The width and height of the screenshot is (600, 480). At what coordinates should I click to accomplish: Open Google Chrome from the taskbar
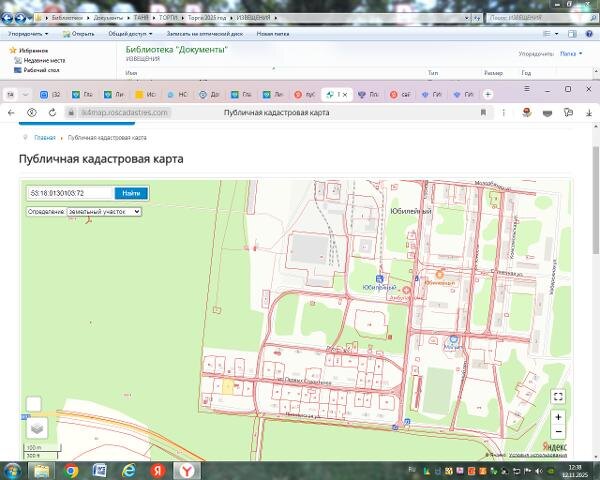point(71,471)
